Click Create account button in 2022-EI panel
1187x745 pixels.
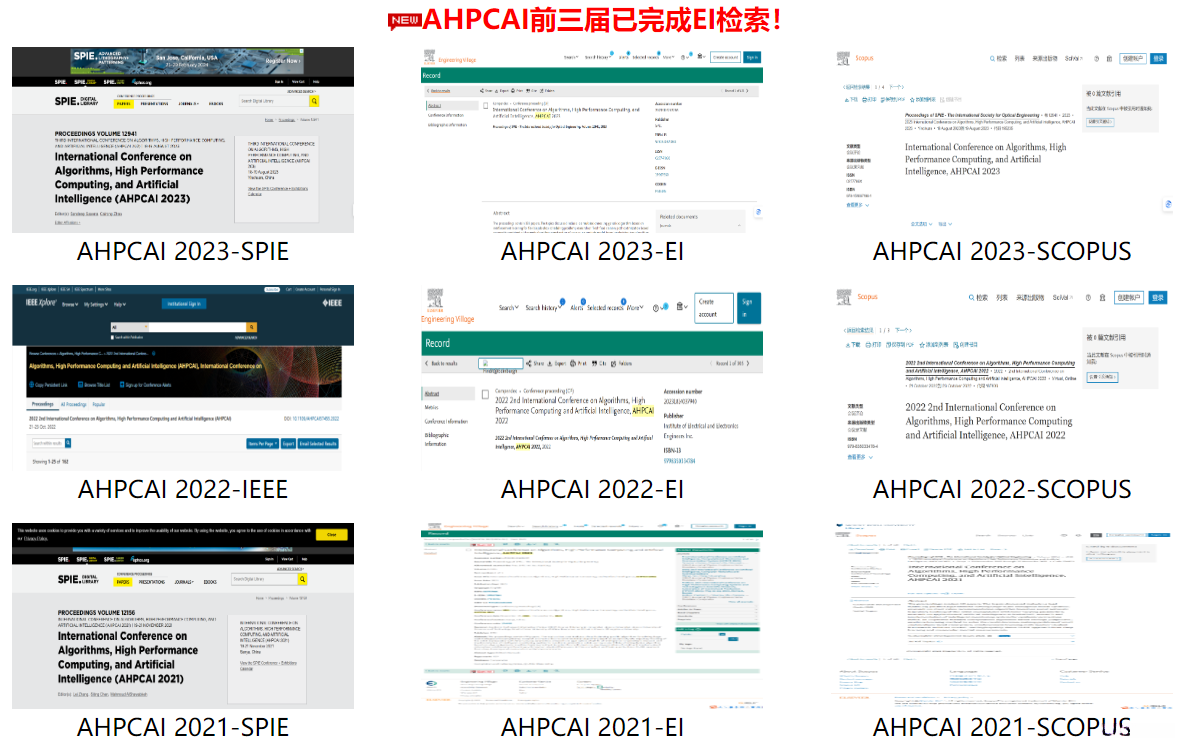pyautogui.click(x=714, y=308)
